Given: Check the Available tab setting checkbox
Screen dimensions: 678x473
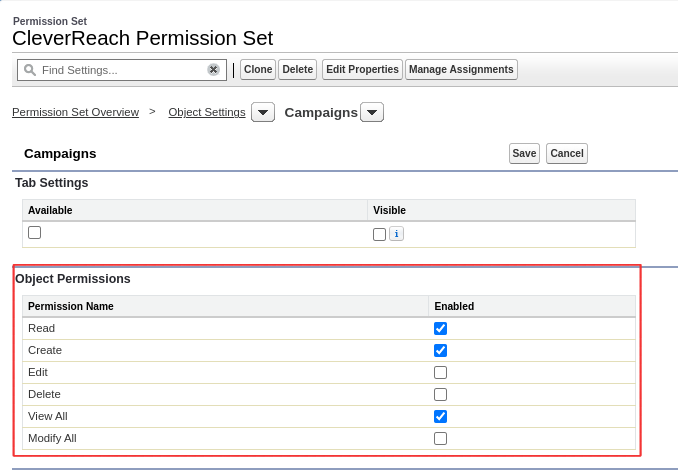Looking at the screenshot, I should coord(35,233).
